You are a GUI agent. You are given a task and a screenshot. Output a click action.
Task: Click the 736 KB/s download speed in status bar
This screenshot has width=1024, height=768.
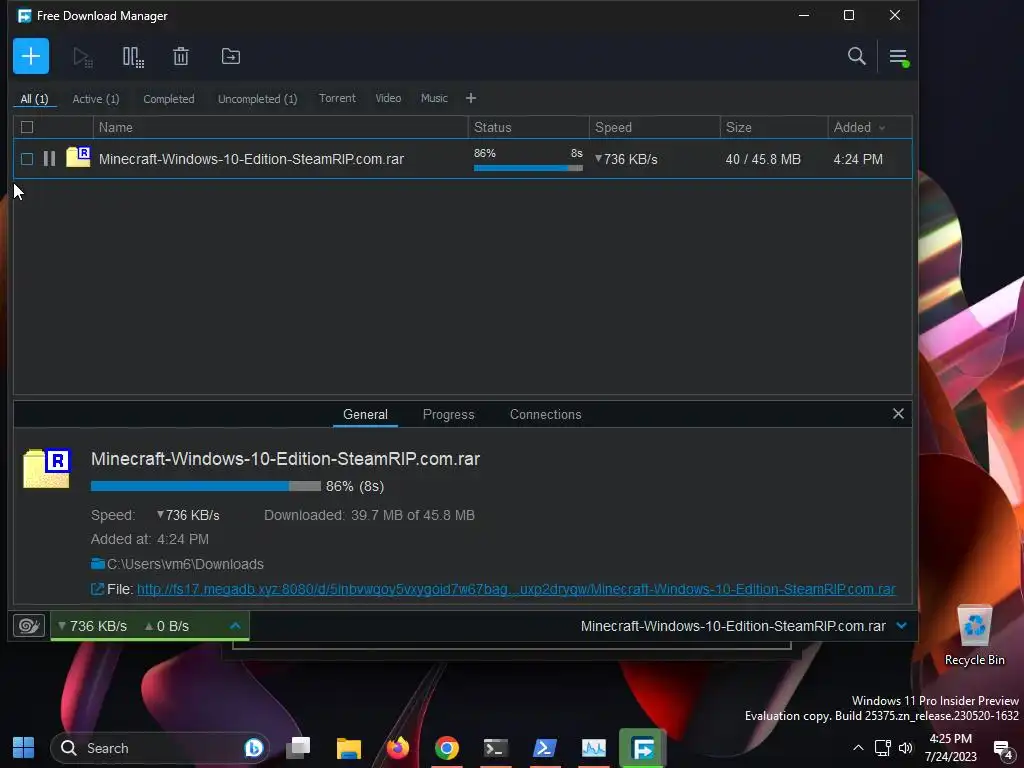92,626
